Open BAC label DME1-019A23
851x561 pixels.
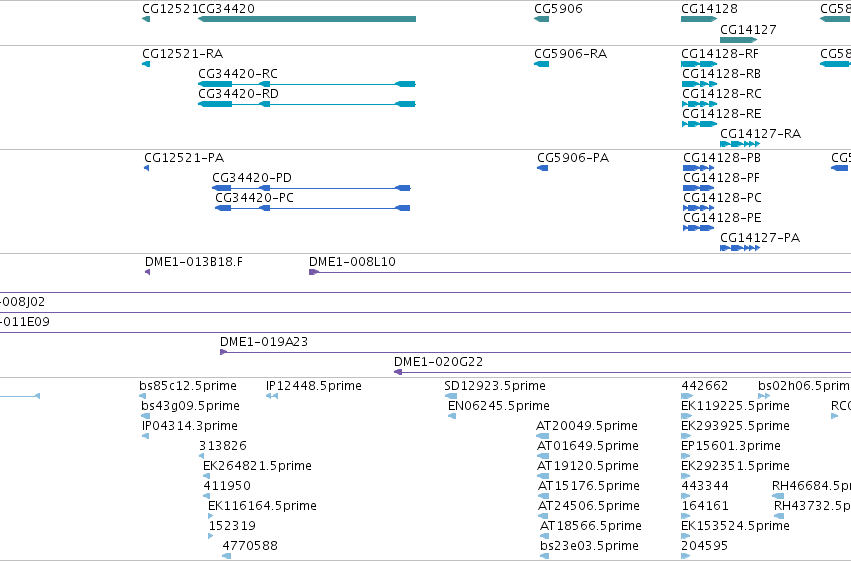264,342
